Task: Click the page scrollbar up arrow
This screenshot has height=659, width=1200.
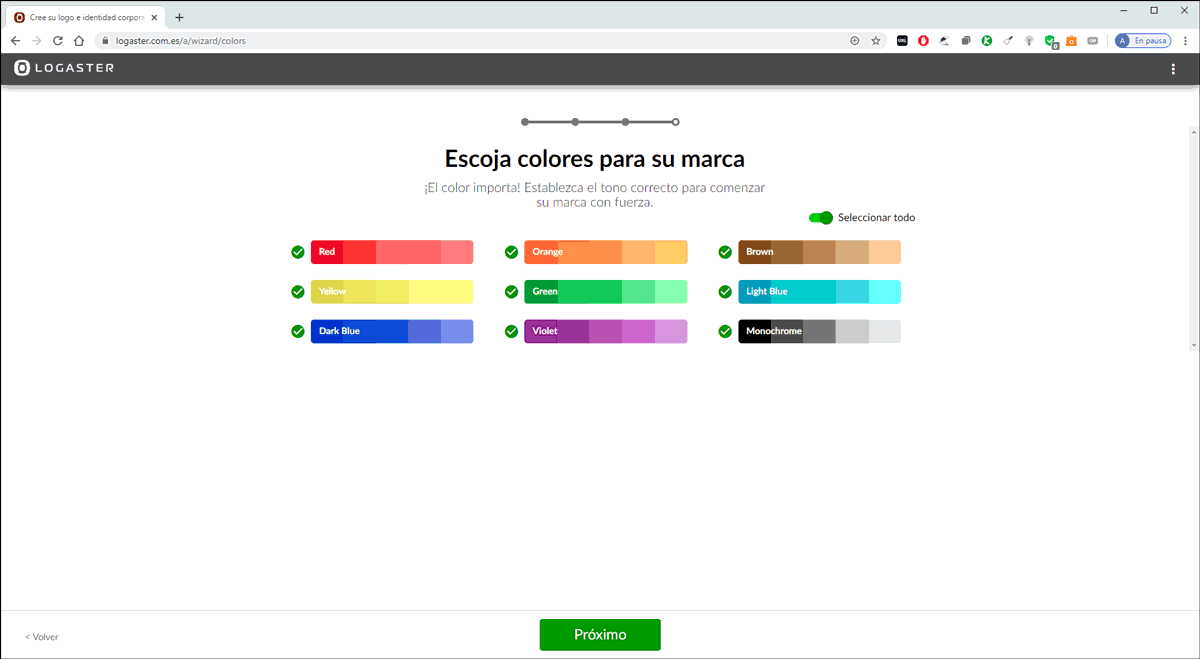Action: point(1193,132)
